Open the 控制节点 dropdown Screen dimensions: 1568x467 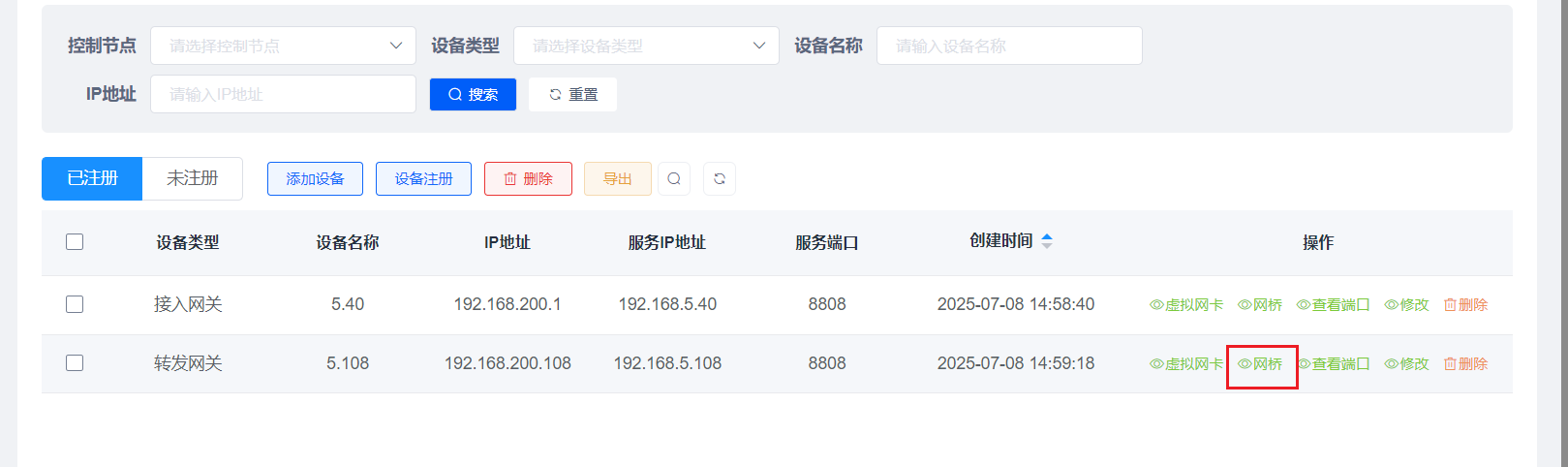[x=283, y=46]
